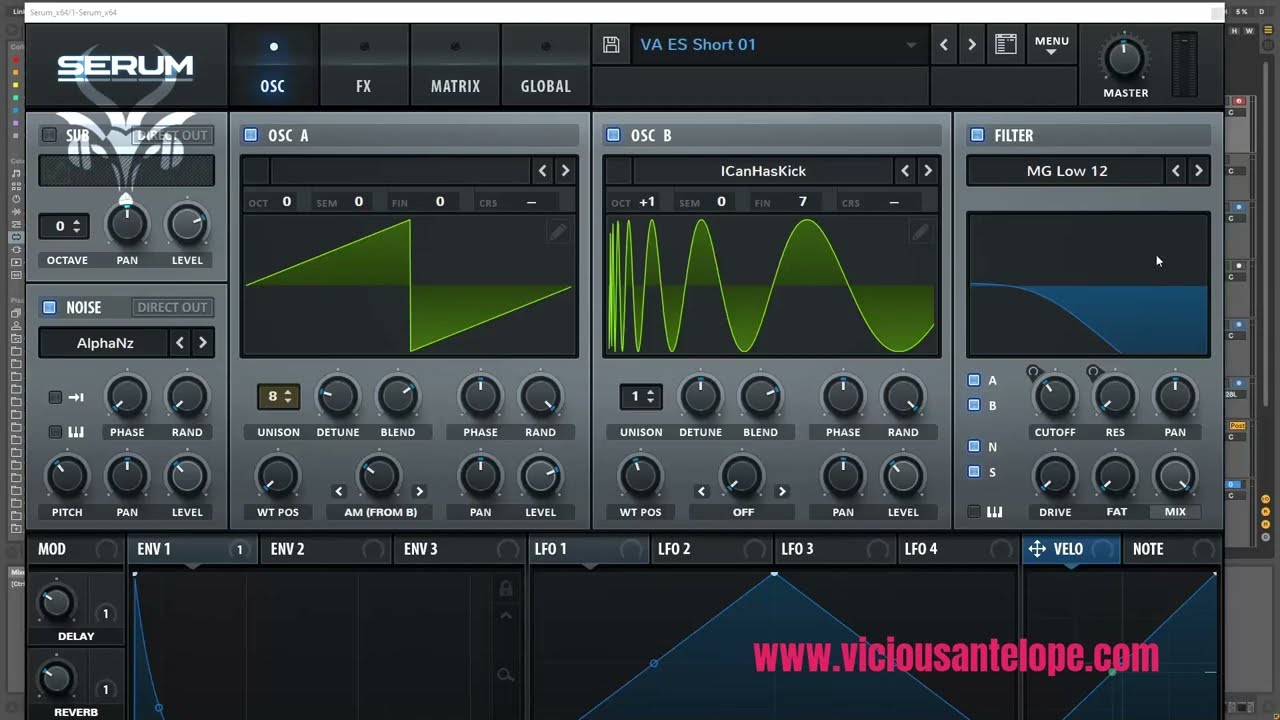Click the OSC A DETUNE knob
The image size is (1280, 720).
[x=338, y=397]
